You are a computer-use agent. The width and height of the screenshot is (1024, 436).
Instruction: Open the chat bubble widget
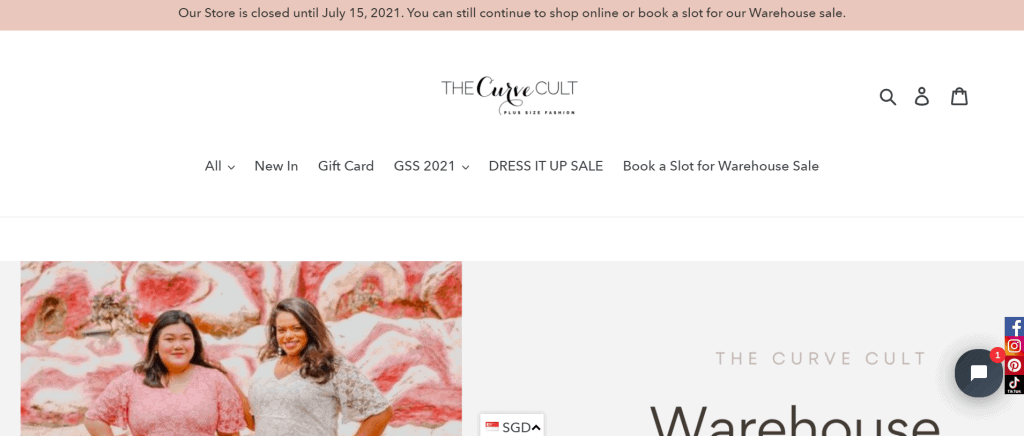pos(978,373)
